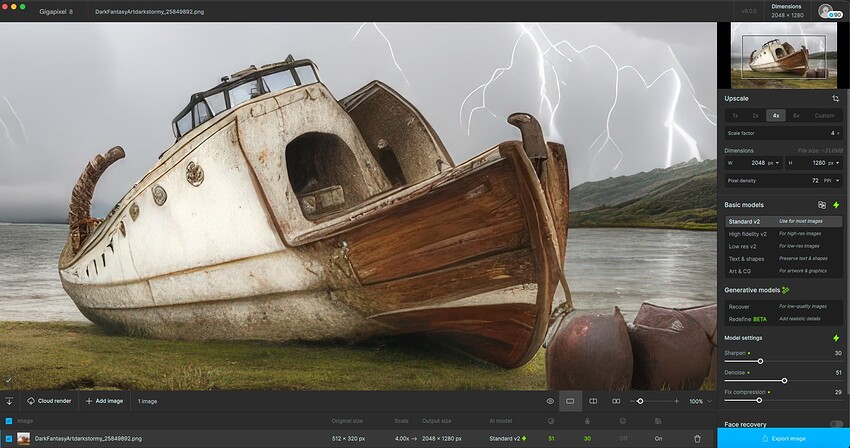Viewport: 850px width, 448px height.
Task: Choose the Recover generative model
Action: pyautogui.click(x=784, y=306)
